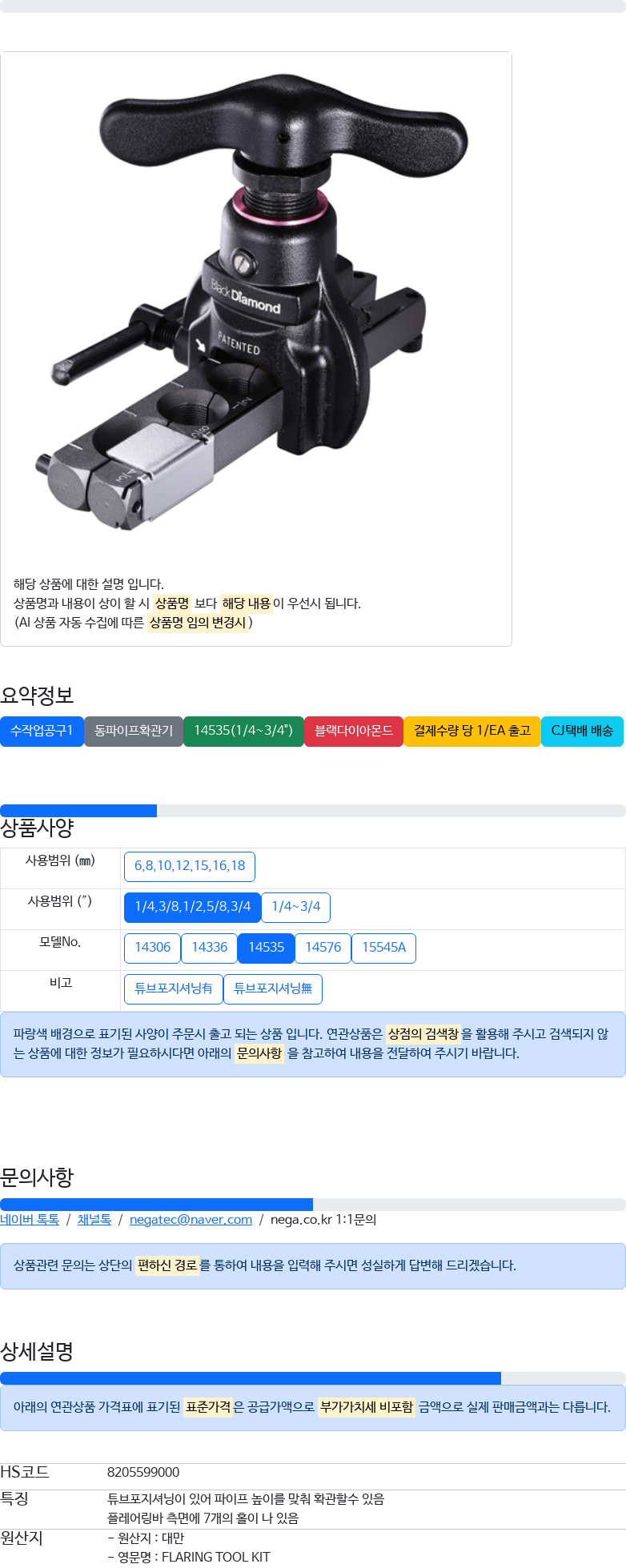Select the 1/4~3/4 range option
Image resolution: width=626 pixels, height=1568 pixels.
296,907
